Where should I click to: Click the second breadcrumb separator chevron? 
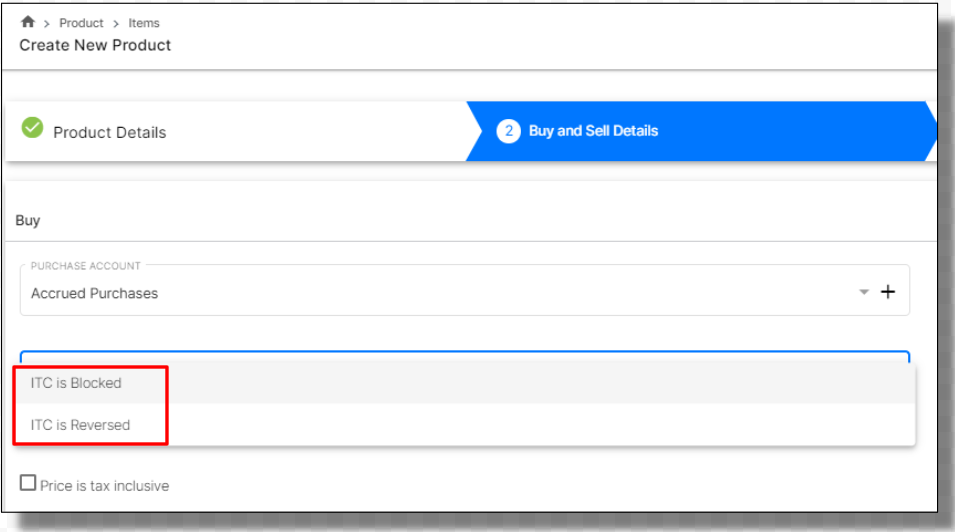116,24
